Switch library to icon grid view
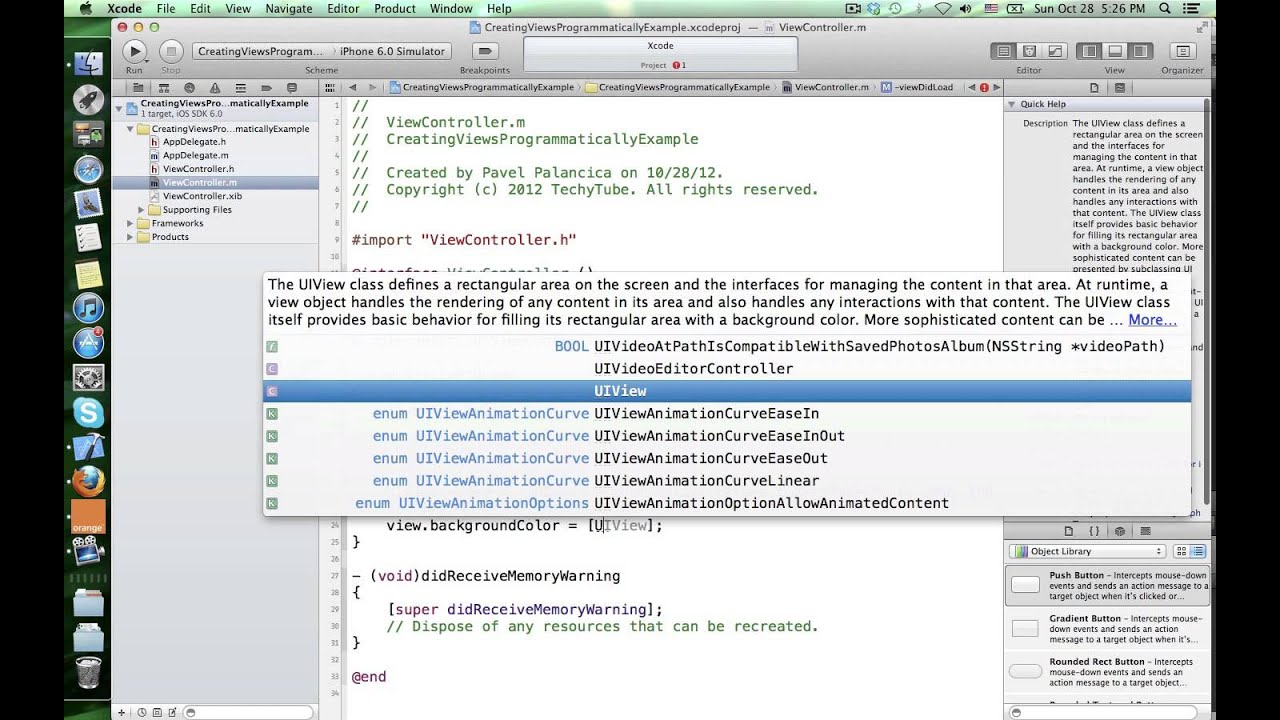The width and height of the screenshot is (1280, 720). 1181,551
